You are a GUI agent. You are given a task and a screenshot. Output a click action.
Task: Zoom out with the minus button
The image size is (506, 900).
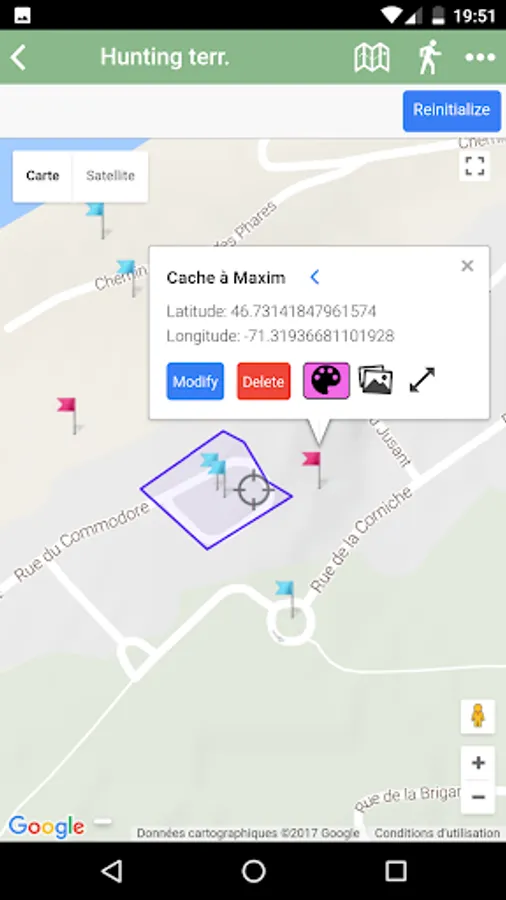(x=478, y=797)
